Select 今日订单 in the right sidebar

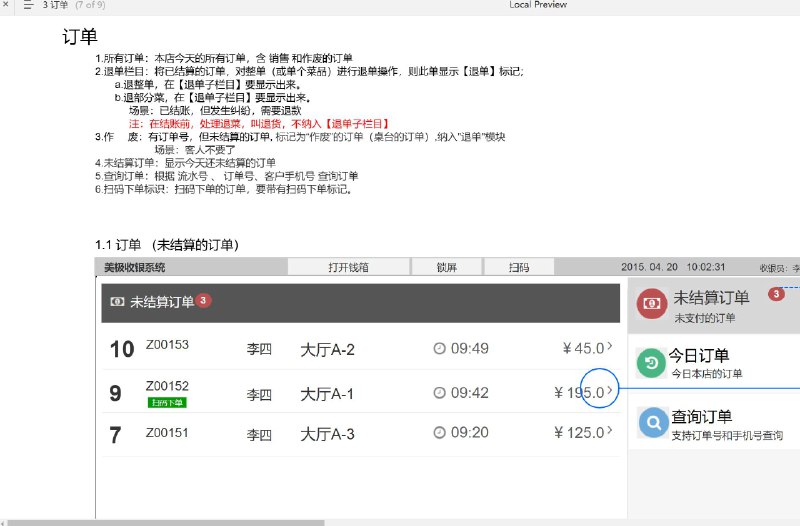click(x=714, y=363)
